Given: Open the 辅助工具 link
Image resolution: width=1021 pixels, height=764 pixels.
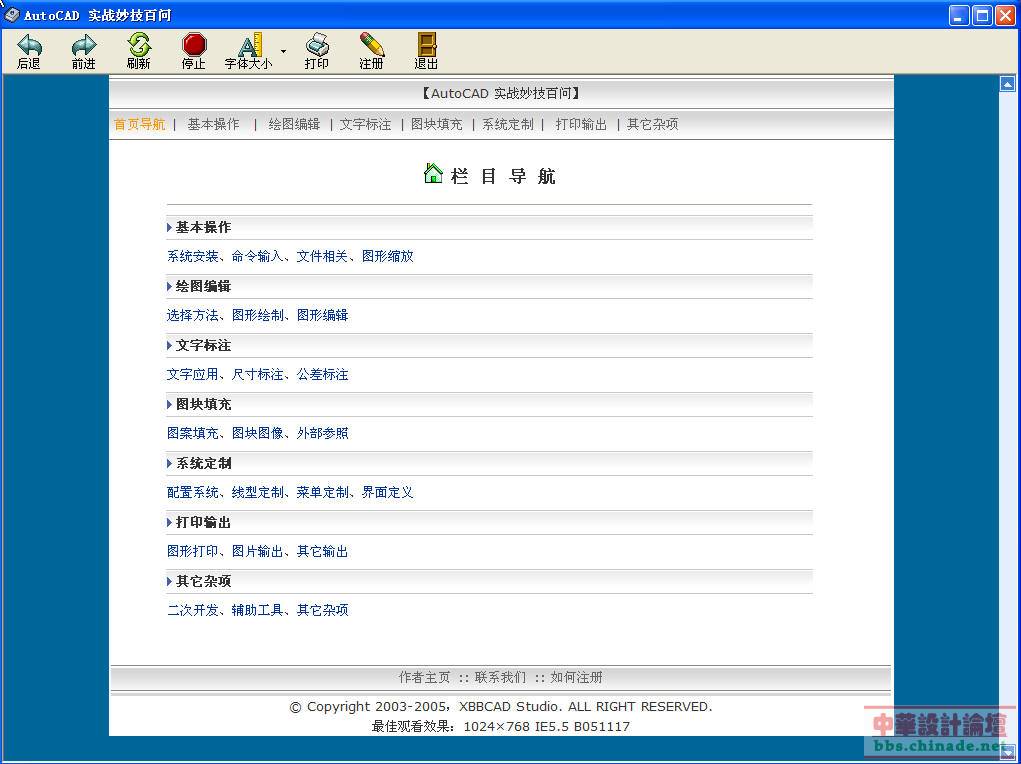Looking at the screenshot, I should (x=257, y=610).
